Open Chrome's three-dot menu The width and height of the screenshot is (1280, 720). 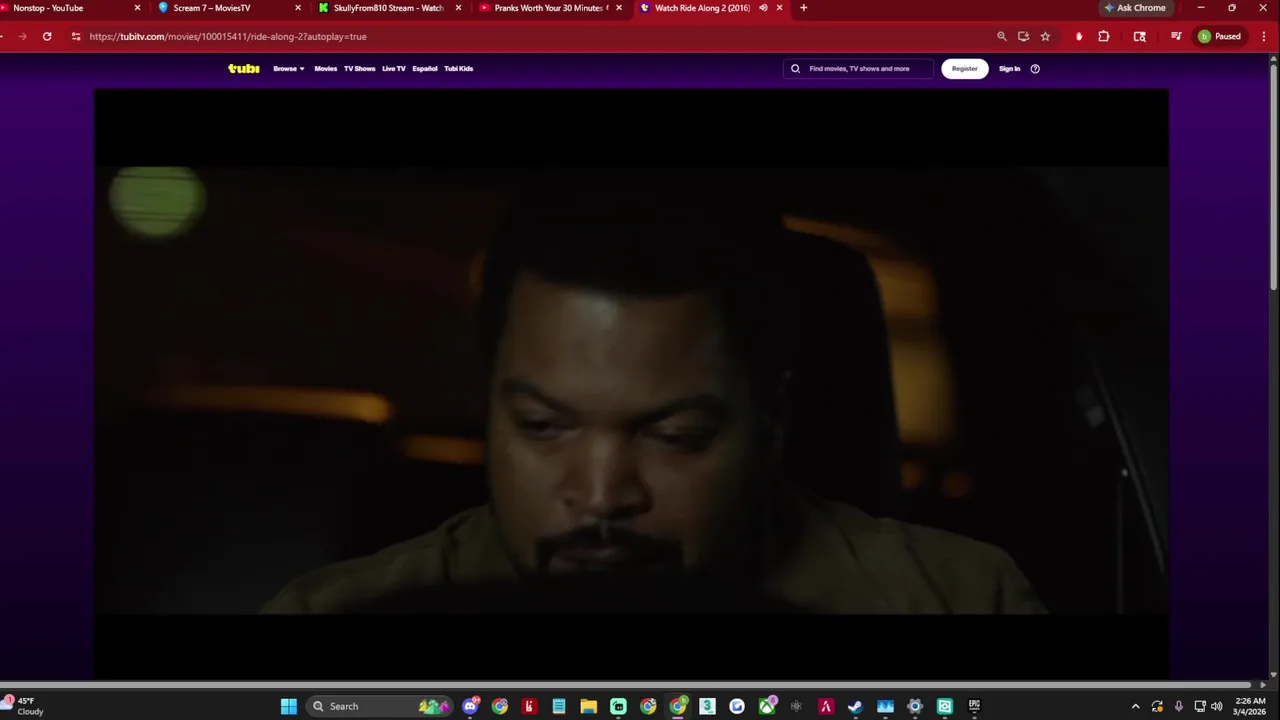1264,36
